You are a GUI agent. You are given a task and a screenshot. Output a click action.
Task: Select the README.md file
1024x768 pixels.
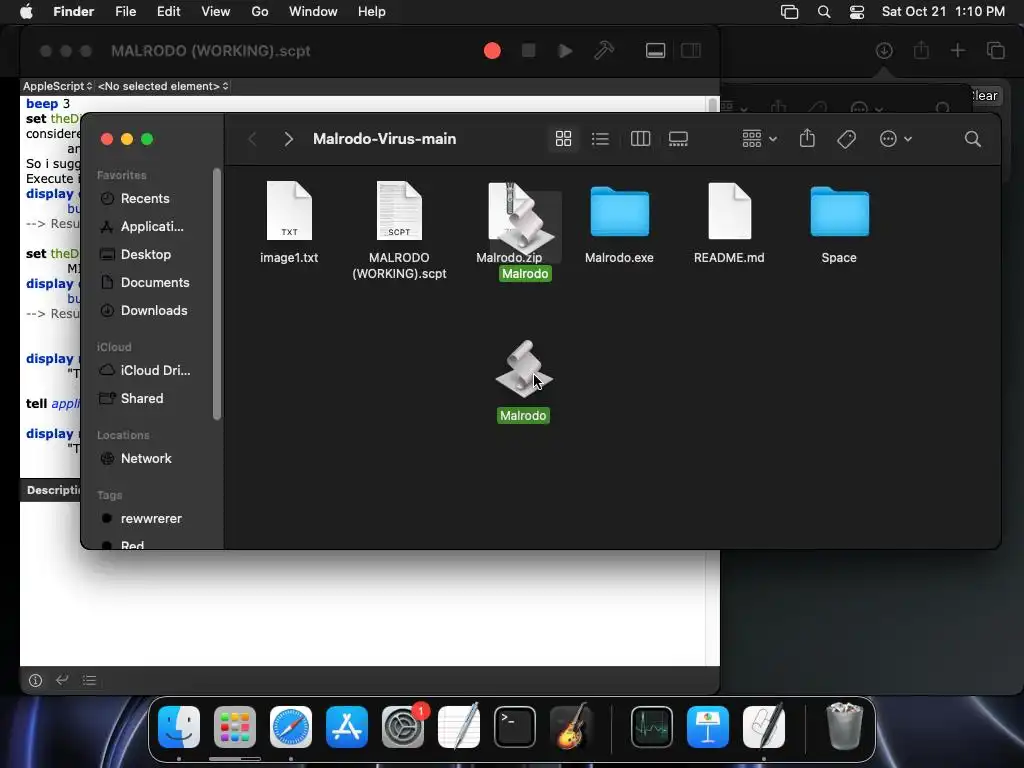tap(729, 223)
